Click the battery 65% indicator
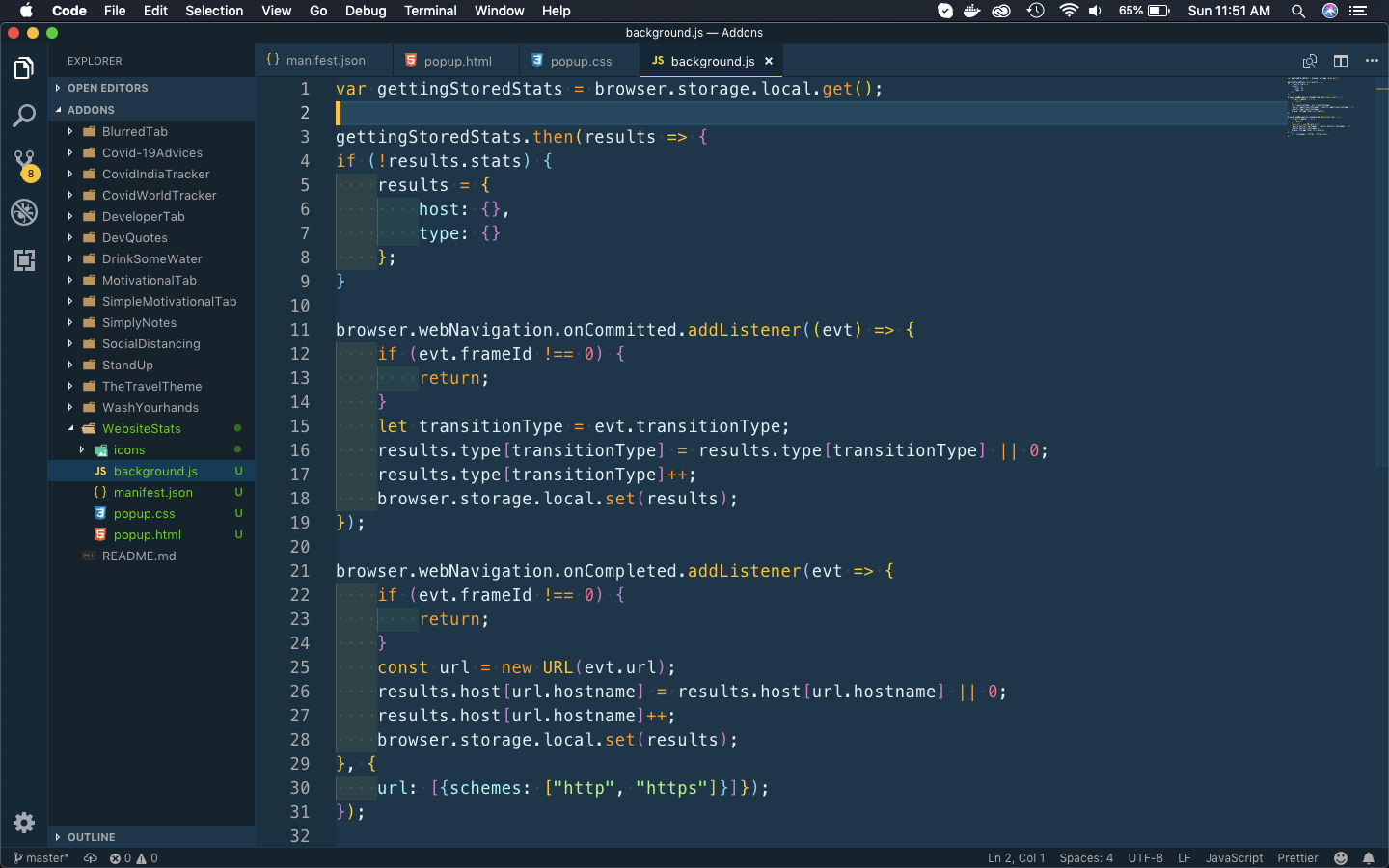Screen dimensions: 1389x868 pyautogui.click(x=1144, y=11)
